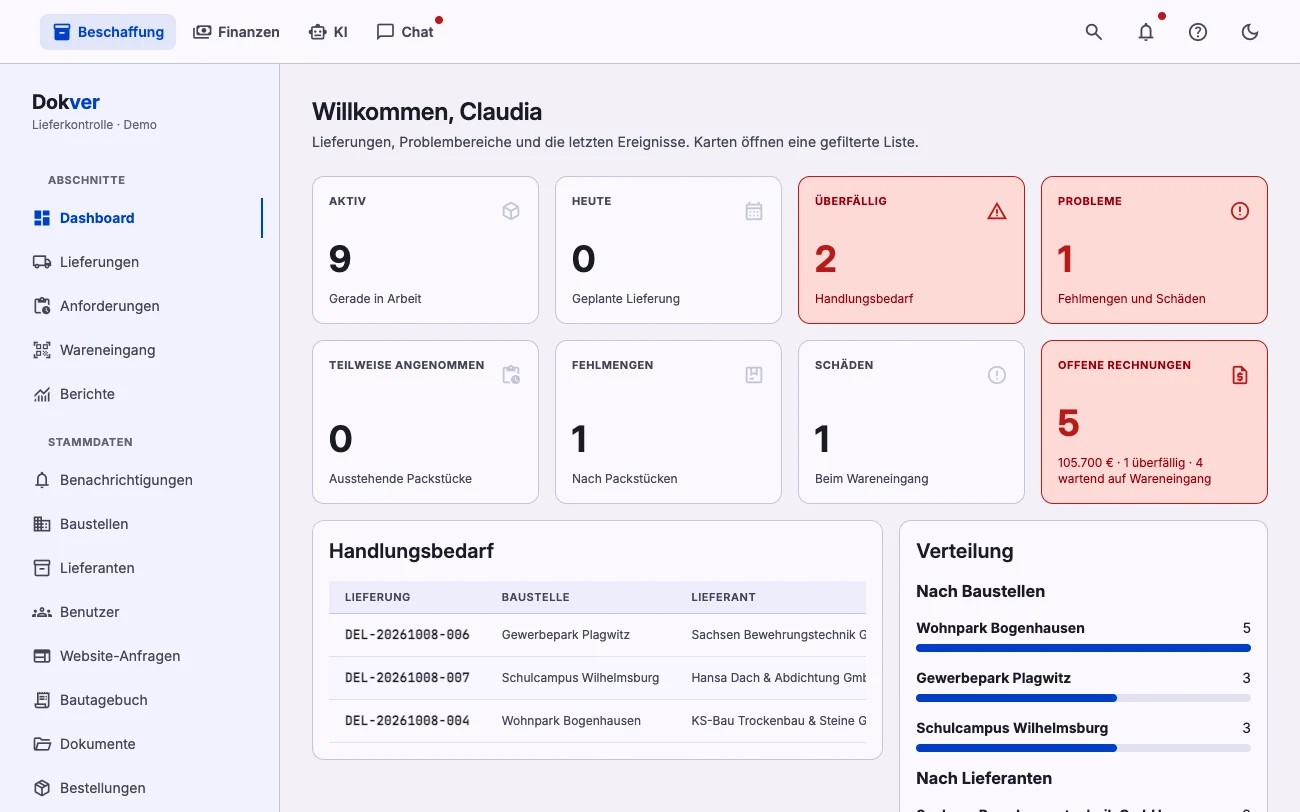Screen dimensions: 1300x812
Task: Select delivery DEL-20261008-007 row
Action: tap(597, 678)
